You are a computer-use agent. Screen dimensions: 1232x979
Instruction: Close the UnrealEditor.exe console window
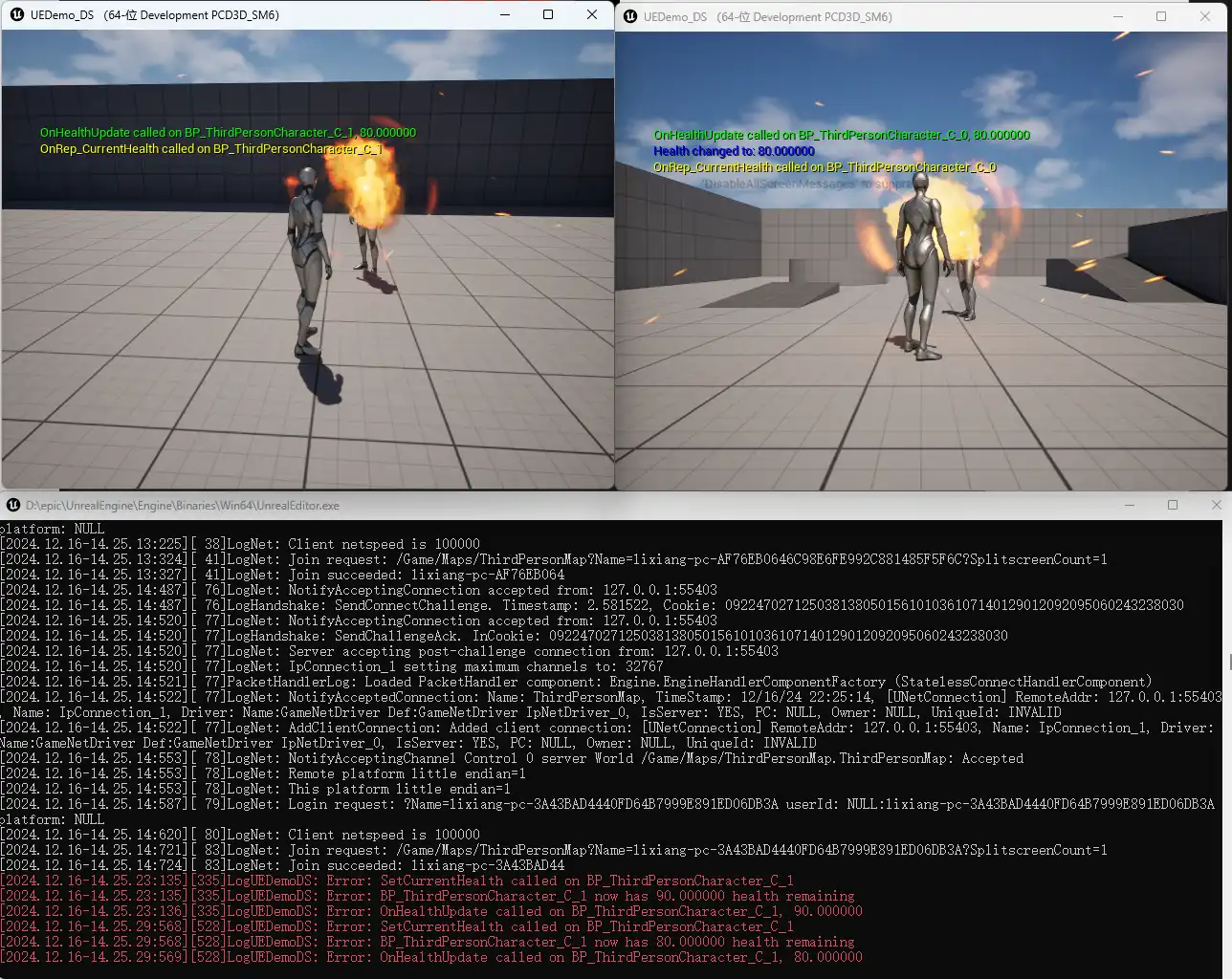(x=1217, y=505)
